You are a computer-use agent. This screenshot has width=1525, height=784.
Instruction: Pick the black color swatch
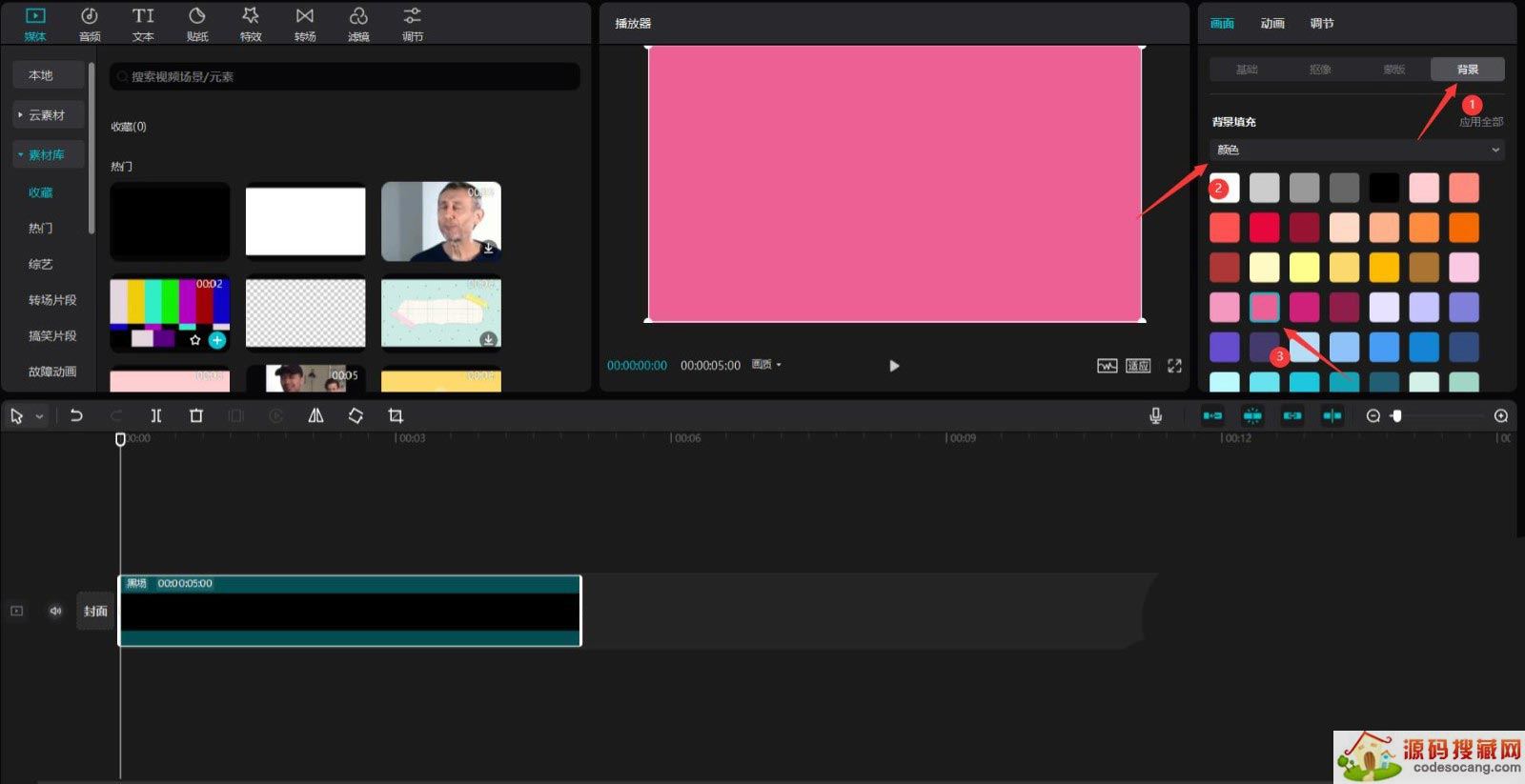(x=1384, y=188)
